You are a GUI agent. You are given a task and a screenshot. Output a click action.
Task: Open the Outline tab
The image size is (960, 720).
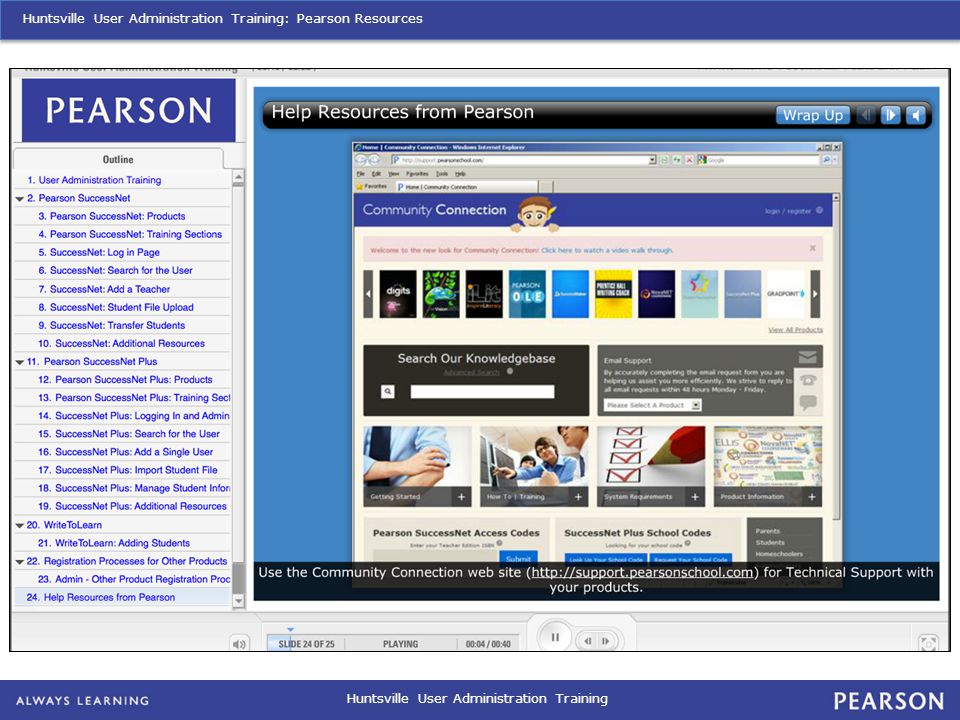click(118, 159)
